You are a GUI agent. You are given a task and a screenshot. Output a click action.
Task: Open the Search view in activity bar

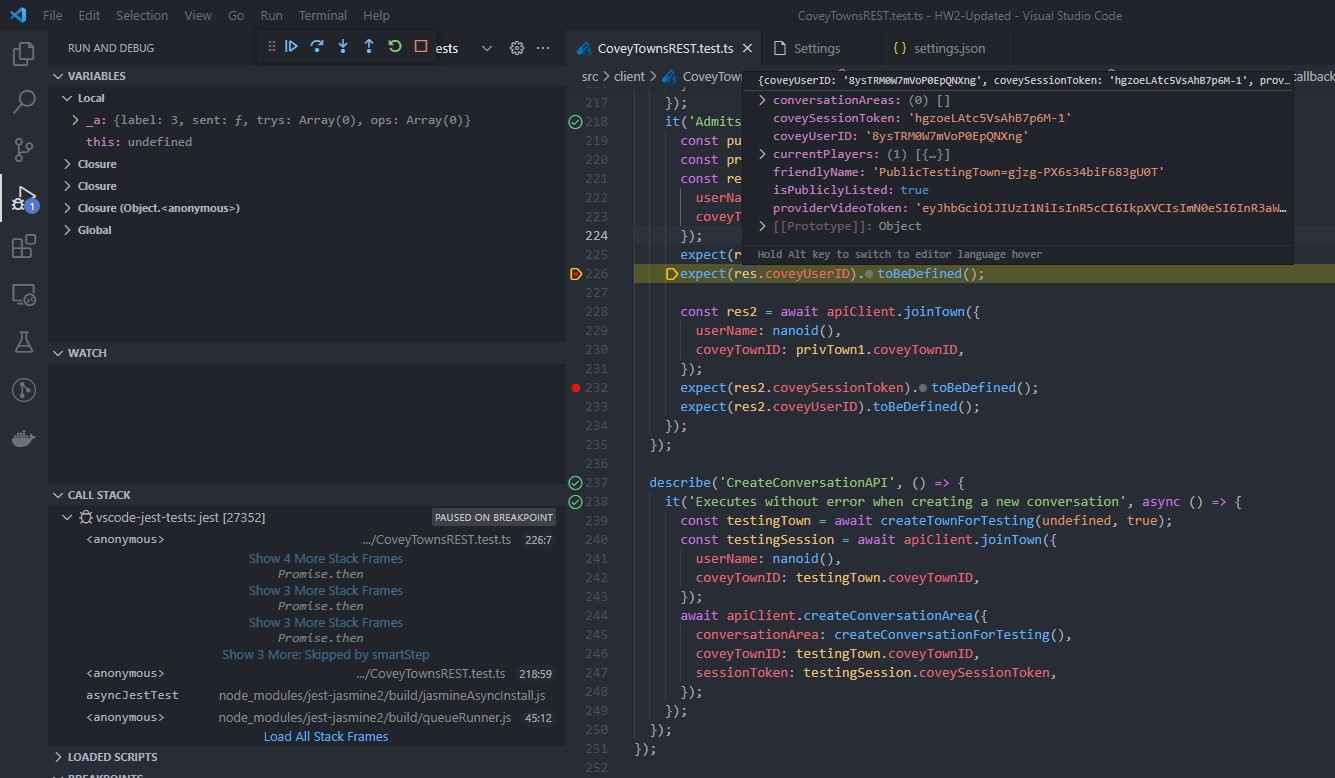(x=24, y=101)
